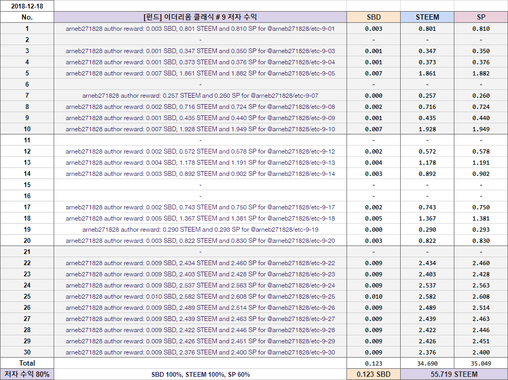Viewport: 508px width, 380px height.
Task: Click the STEEM value 0.822 cell
Action: tap(427, 241)
